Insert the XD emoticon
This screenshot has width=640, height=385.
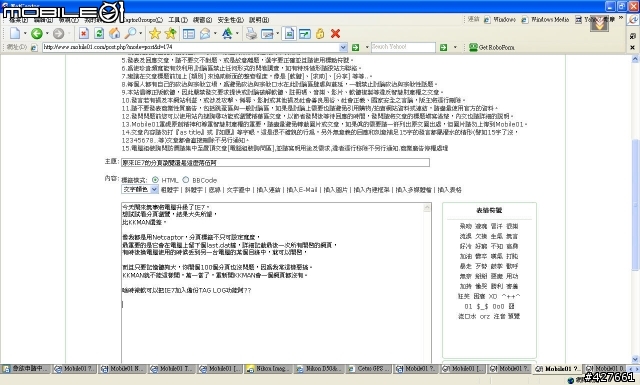click(x=493, y=296)
